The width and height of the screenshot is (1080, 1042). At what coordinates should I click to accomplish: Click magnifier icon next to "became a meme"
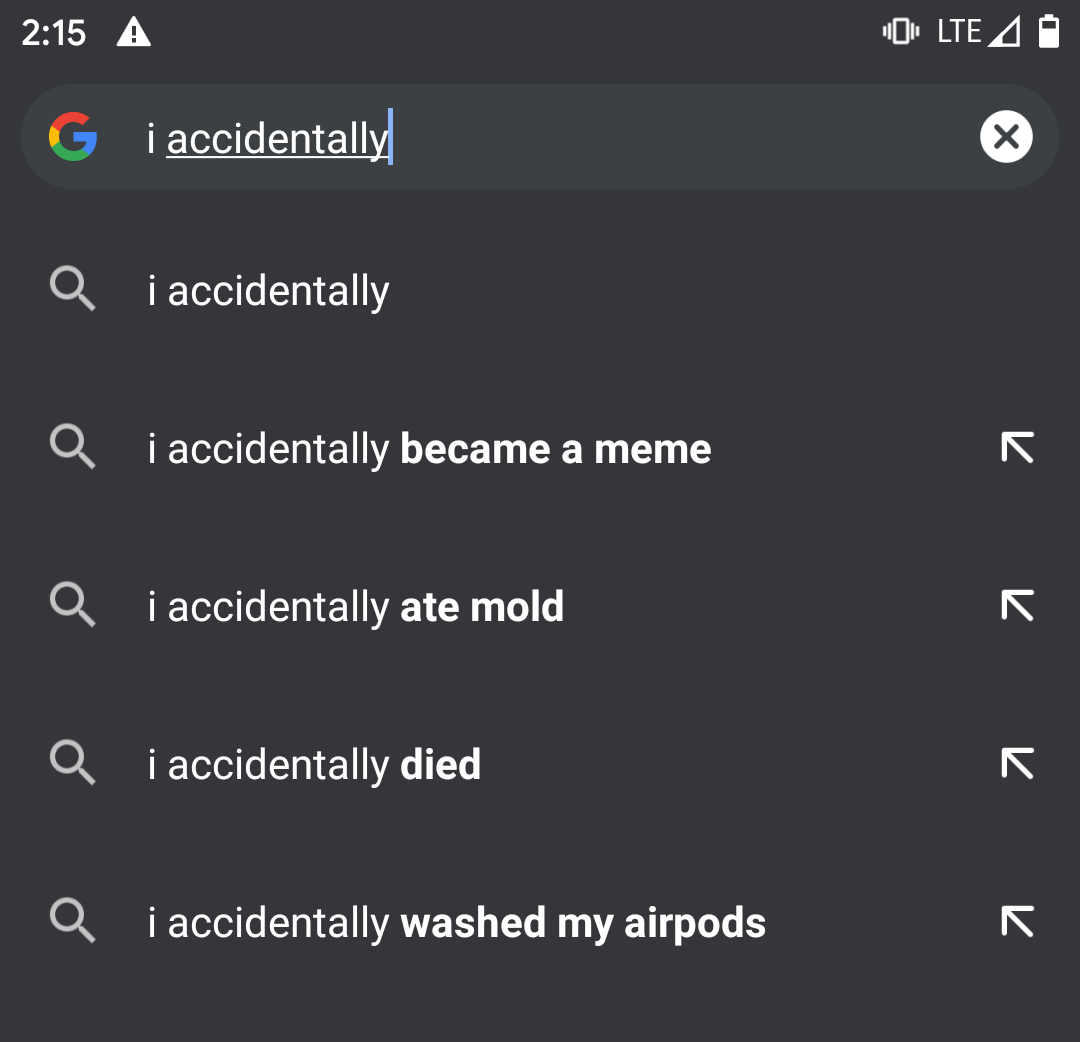(72, 447)
